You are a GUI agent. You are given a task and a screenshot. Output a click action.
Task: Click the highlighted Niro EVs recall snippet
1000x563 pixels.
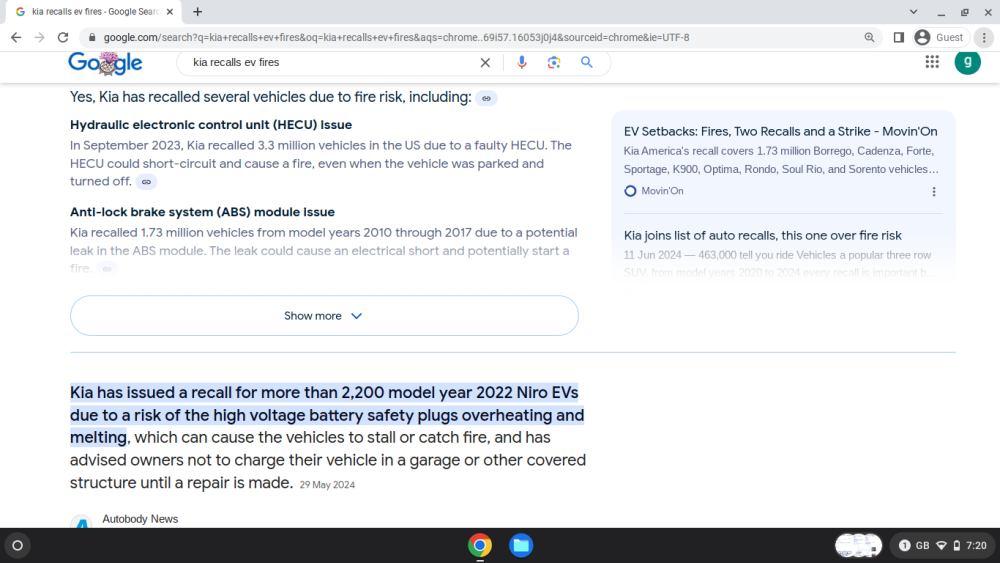pyautogui.click(x=327, y=415)
